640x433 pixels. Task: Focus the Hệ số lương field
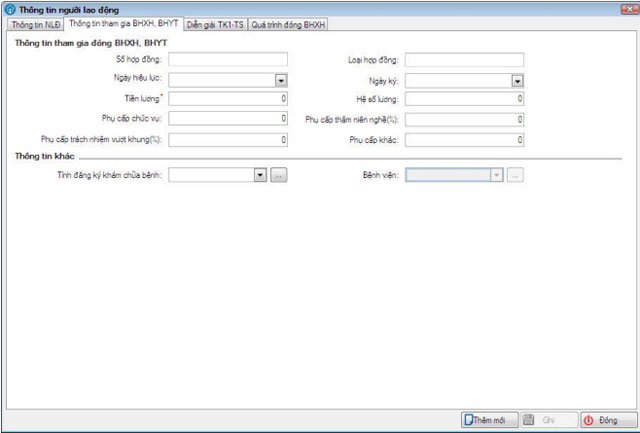(464, 99)
